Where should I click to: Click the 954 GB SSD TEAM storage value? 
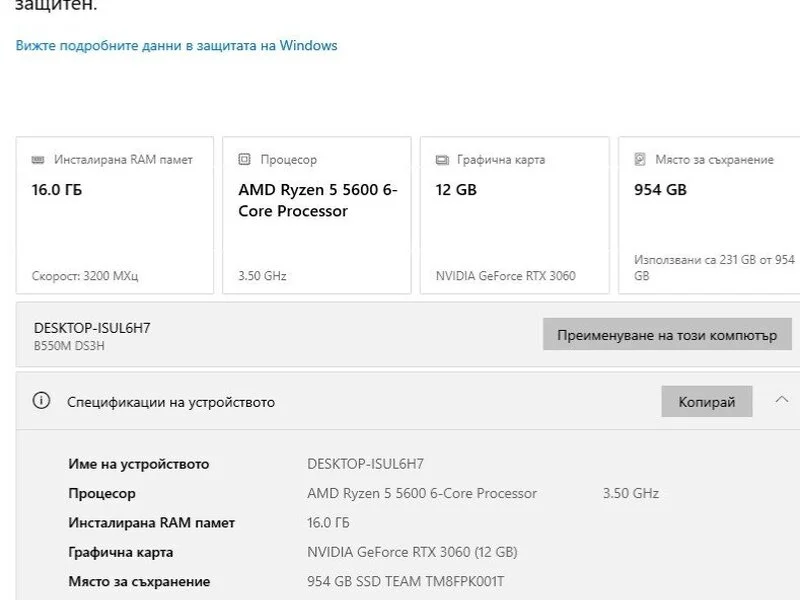(406, 581)
